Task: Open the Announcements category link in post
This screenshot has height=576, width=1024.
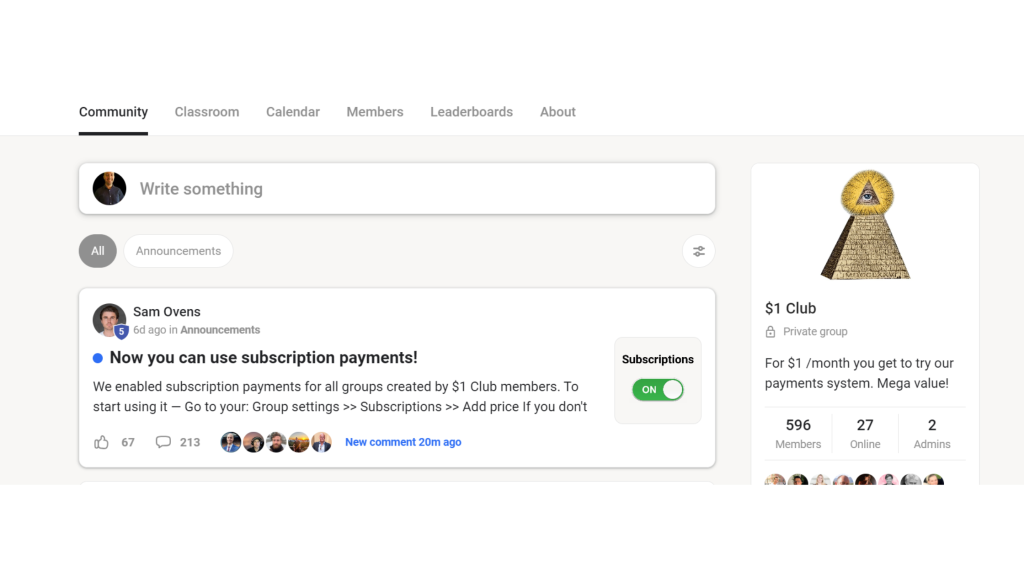Action: click(x=220, y=330)
